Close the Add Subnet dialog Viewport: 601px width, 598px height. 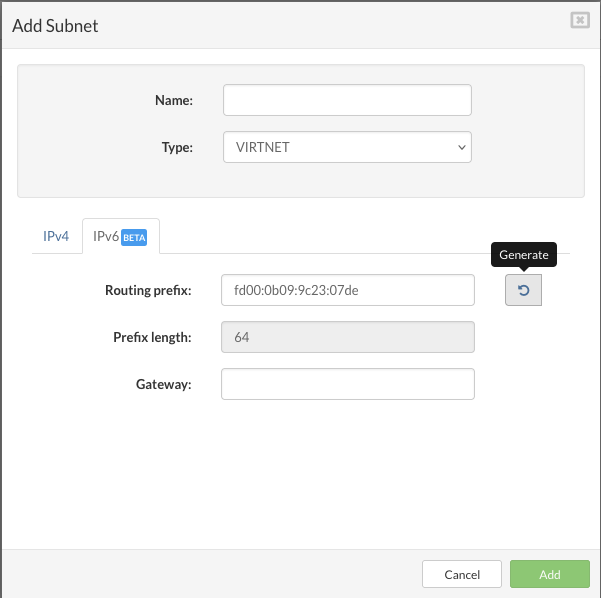[x=580, y=20]
